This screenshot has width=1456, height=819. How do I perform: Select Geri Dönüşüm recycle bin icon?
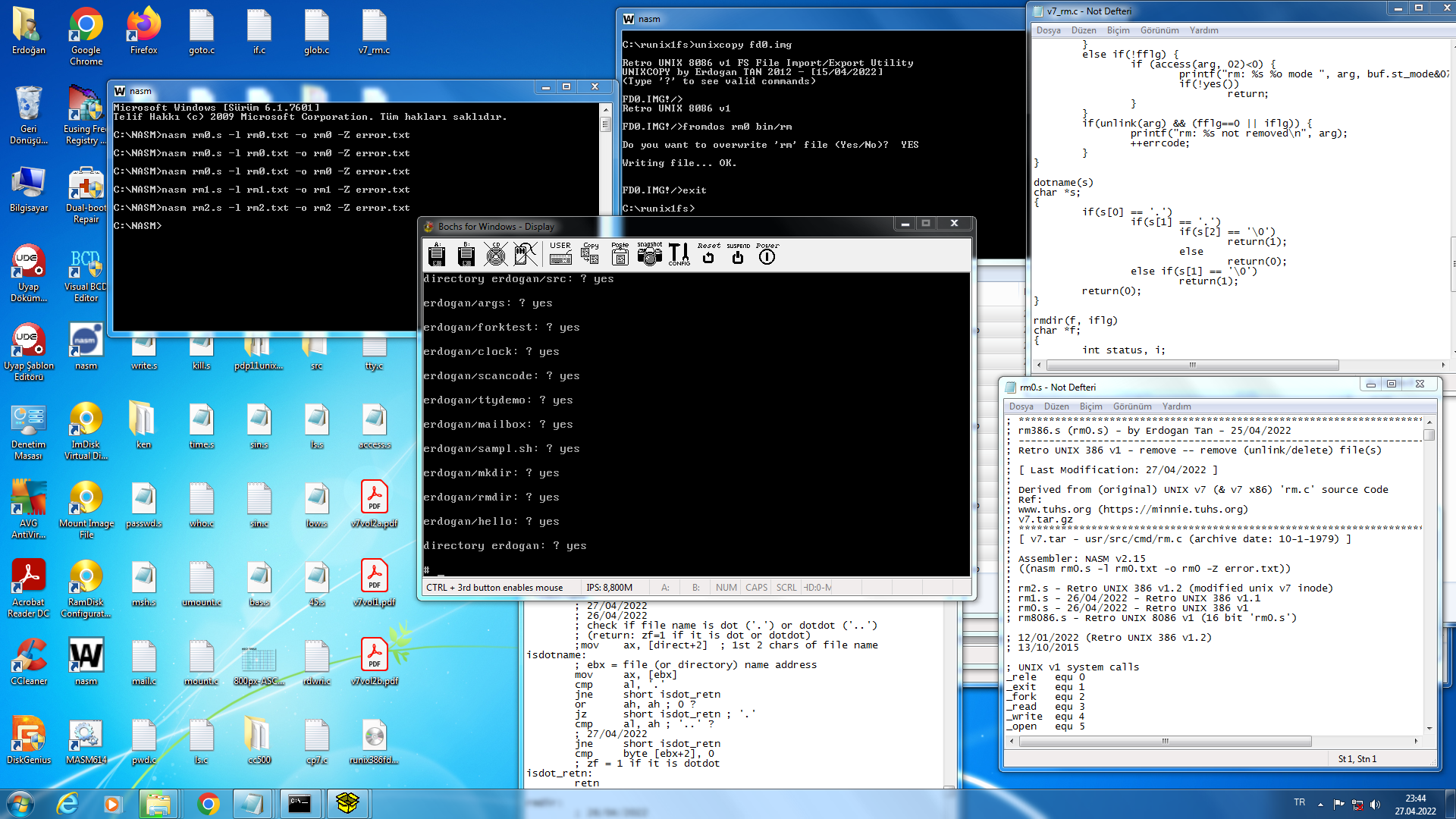coord(28,115)
